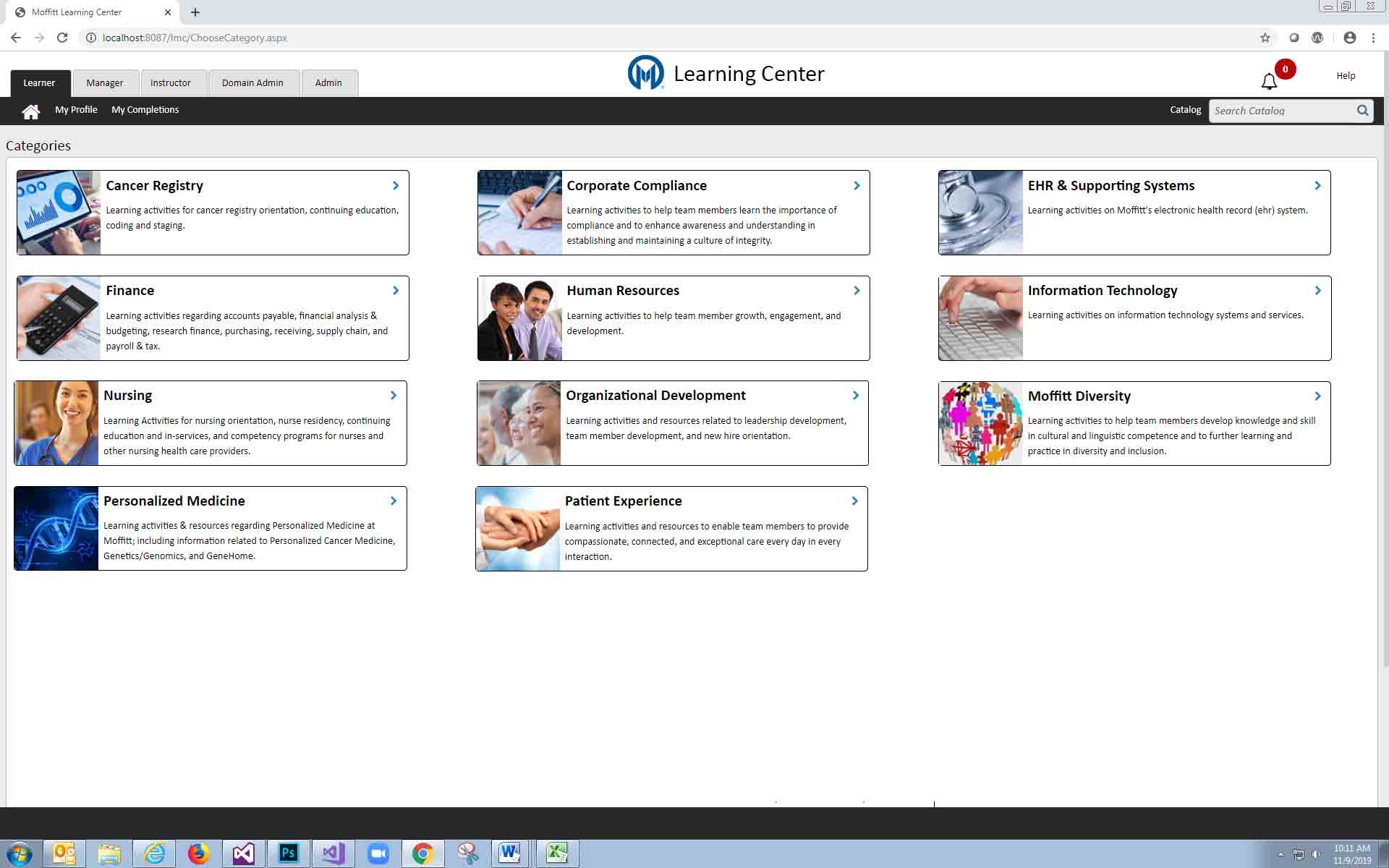Click the Help link

coord(1346,76)
